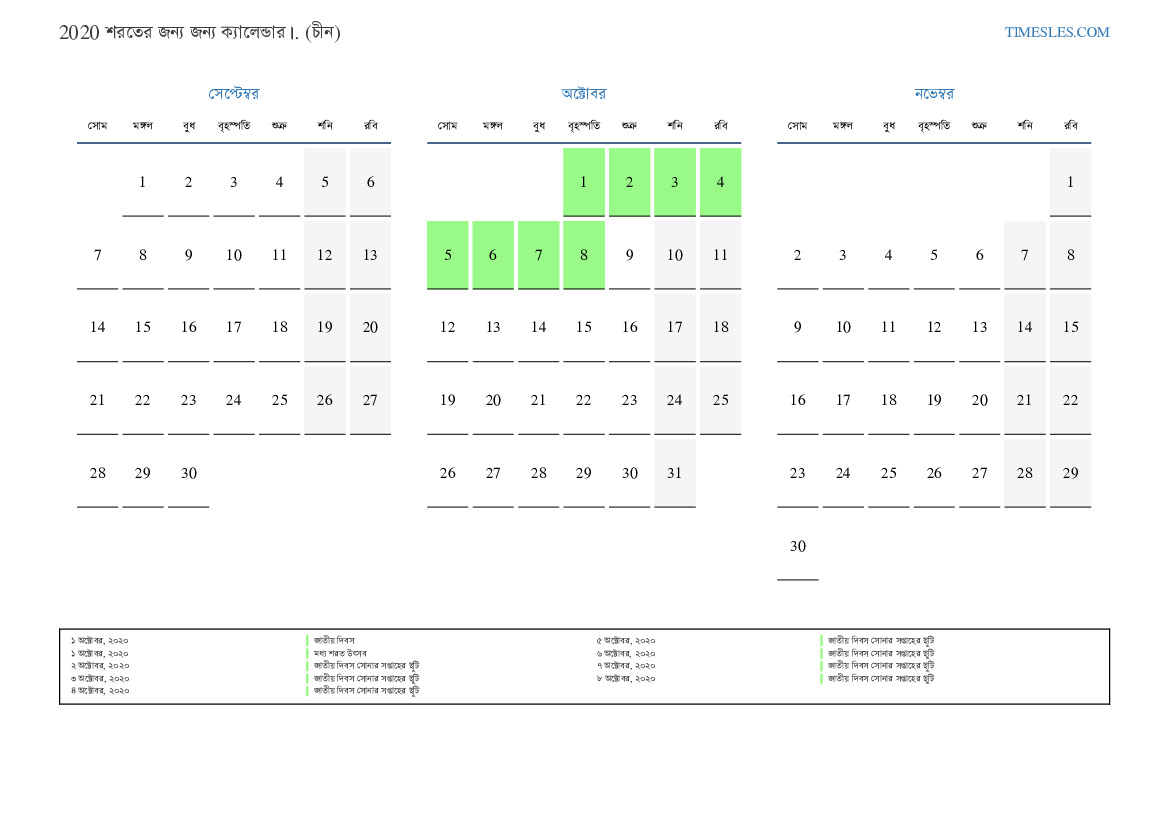Select legend date '৮ অক্টোবর, ২০২০'

click(x=626, y=678)
